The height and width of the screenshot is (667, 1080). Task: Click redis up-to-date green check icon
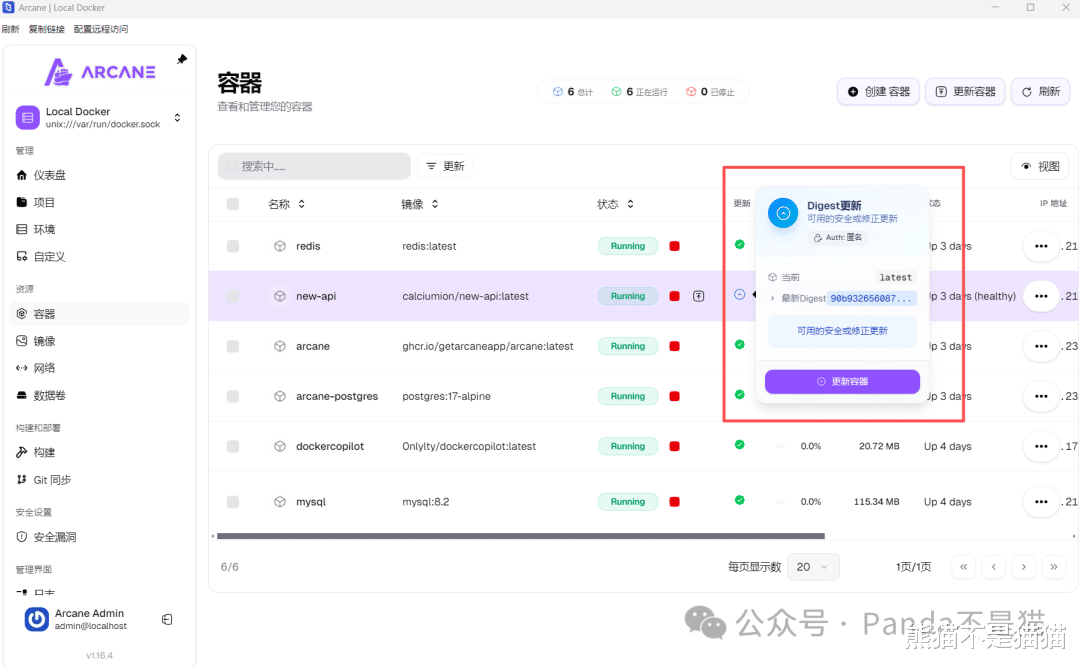(739, 244)
